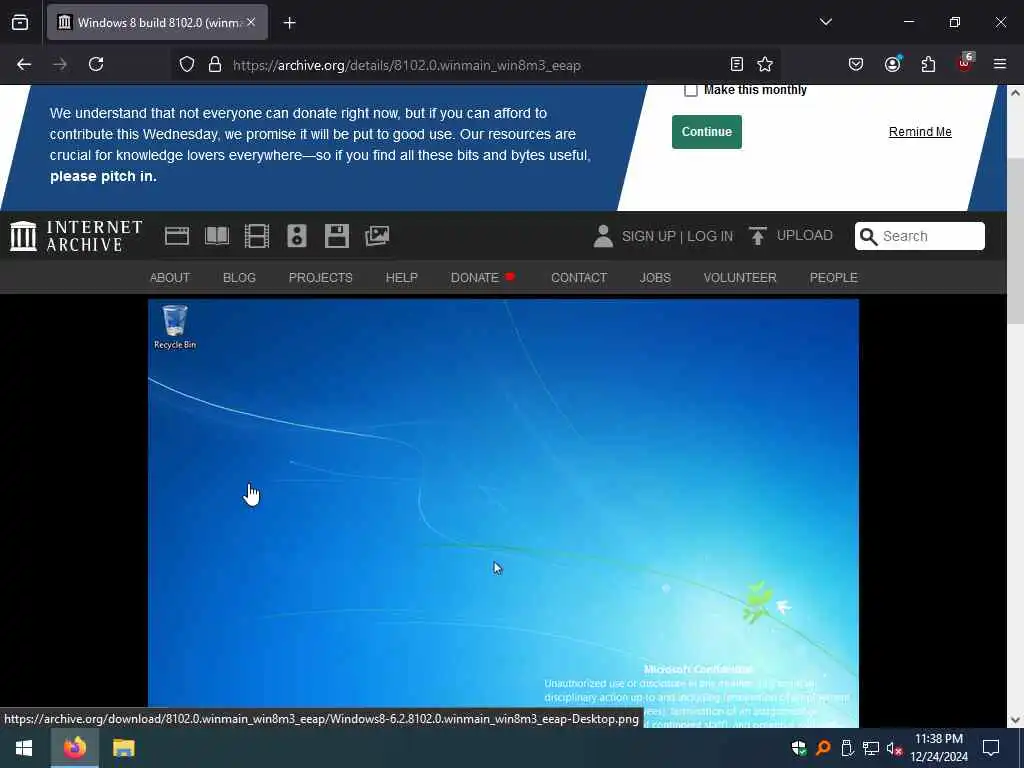Open the muted volume tray icon

point(895,748)
